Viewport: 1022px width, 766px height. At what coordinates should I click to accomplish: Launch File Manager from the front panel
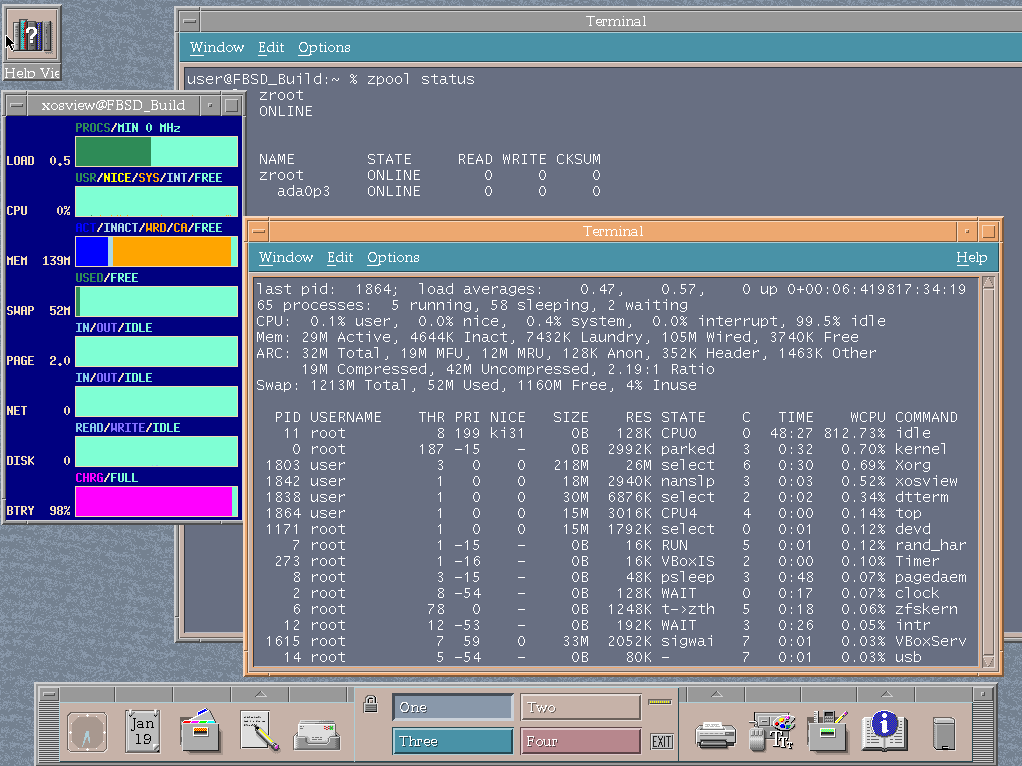[x=201, y=732]
